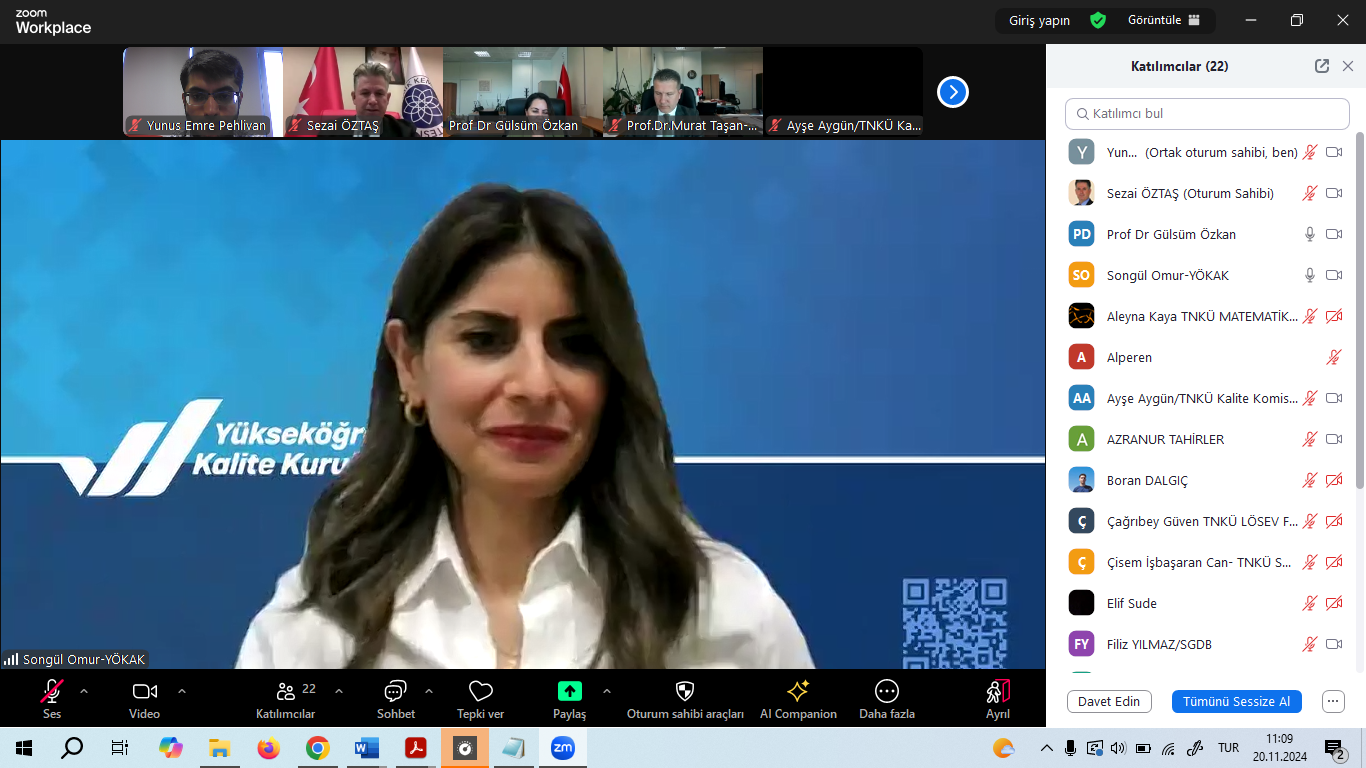Expand arrow next to Katılımcılar button

(x=339, y=691)
